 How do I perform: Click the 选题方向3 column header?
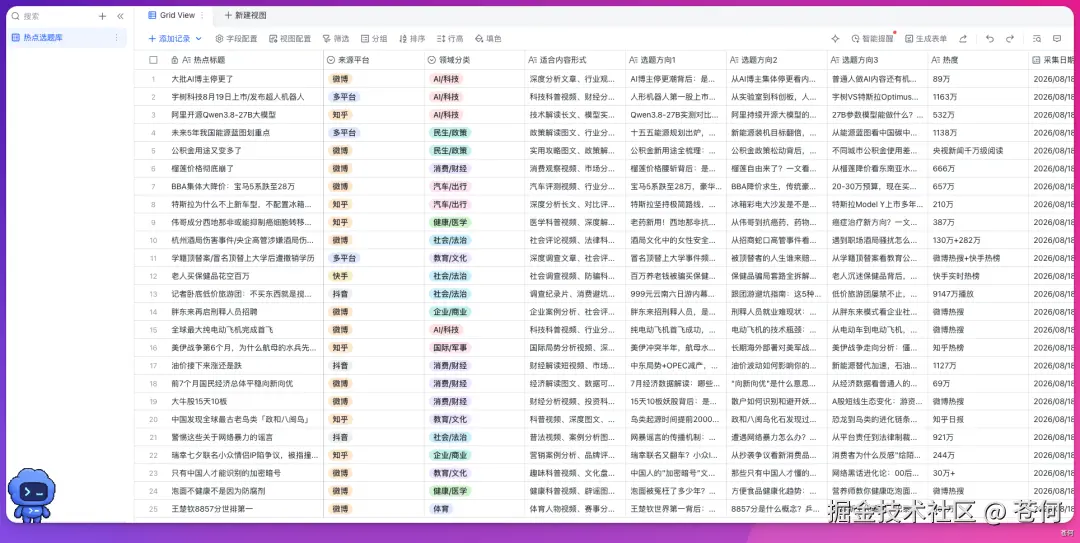tap(878, 60)
